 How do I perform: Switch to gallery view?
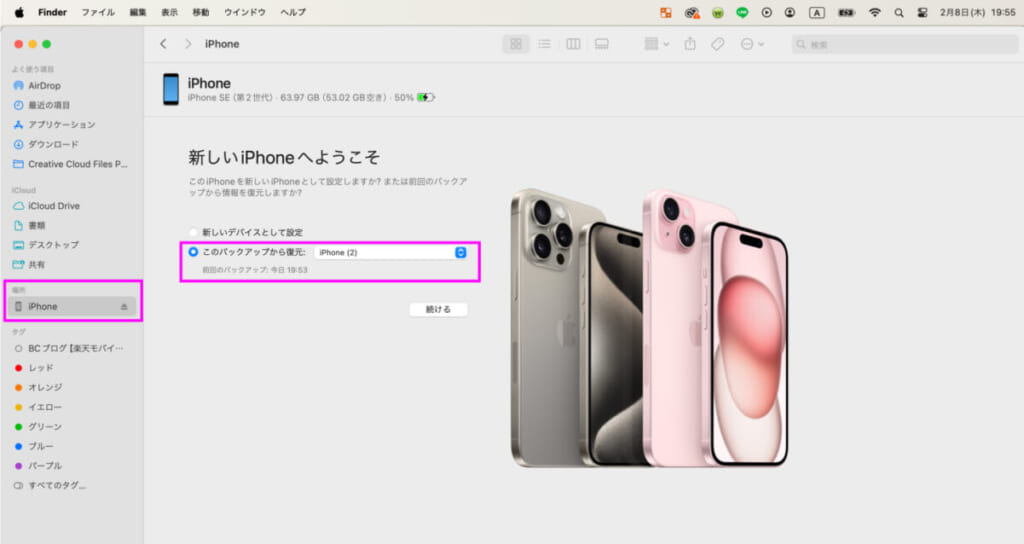[x=601, y=44]
